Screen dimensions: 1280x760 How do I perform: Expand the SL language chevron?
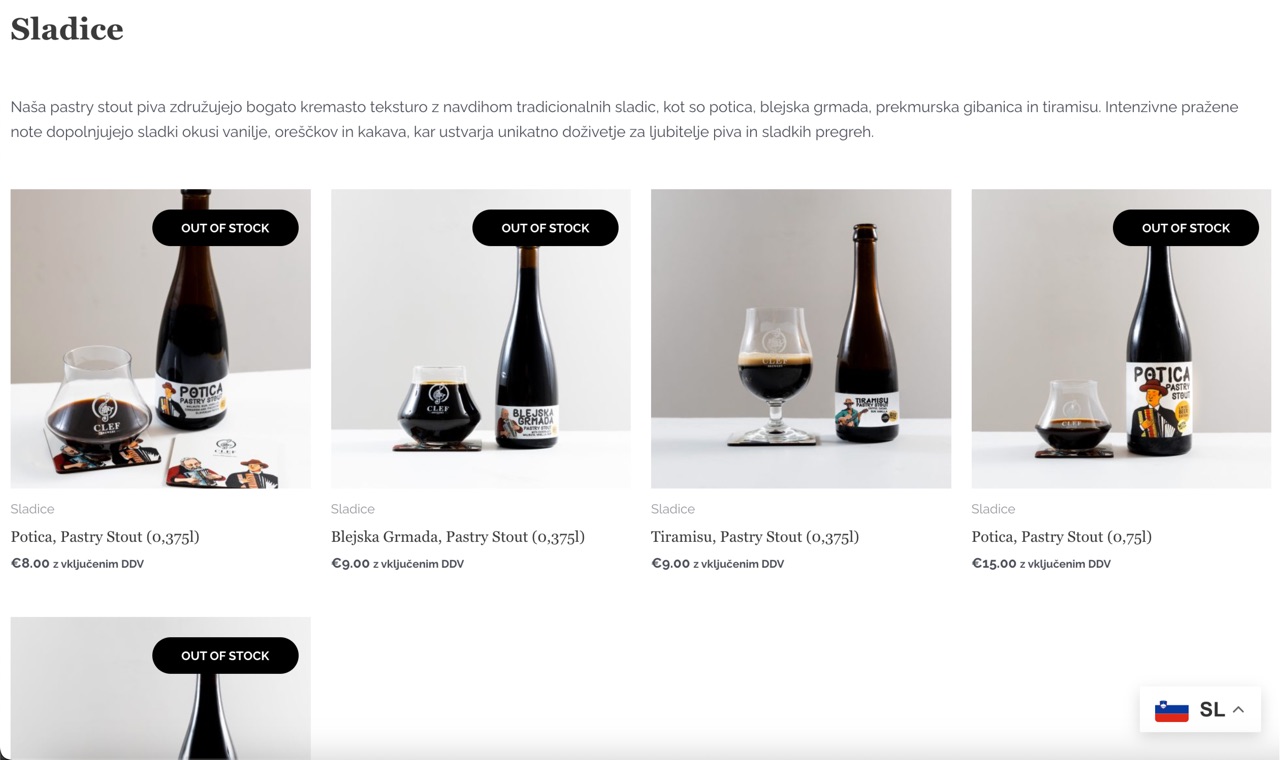(1238, 710)
